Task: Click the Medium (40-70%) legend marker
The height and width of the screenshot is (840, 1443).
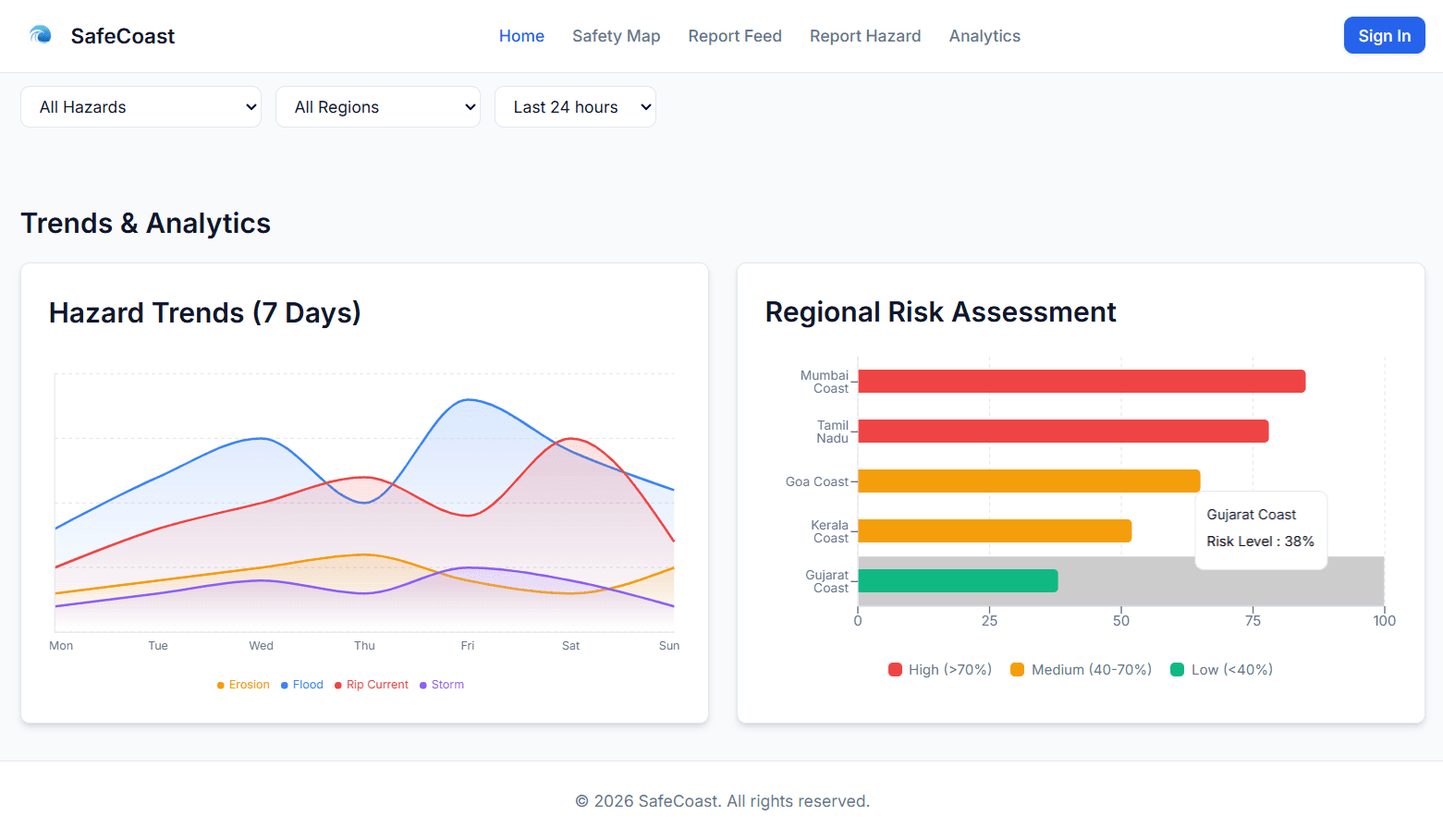Action: [x=1016, y=669]
